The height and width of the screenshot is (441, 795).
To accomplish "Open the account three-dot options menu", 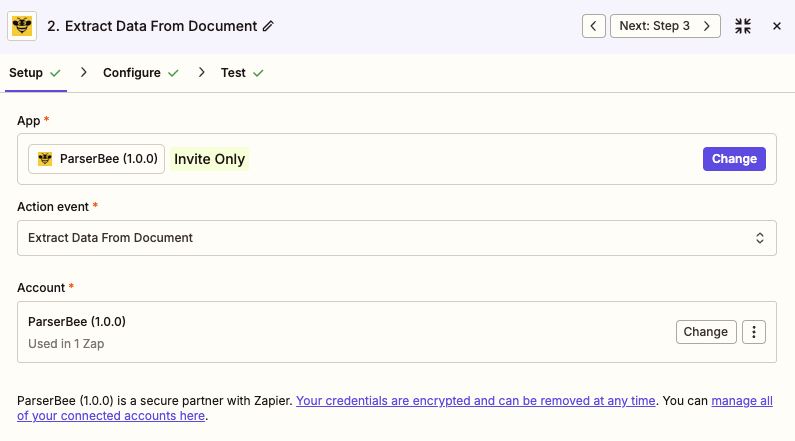I will point(753,332).
